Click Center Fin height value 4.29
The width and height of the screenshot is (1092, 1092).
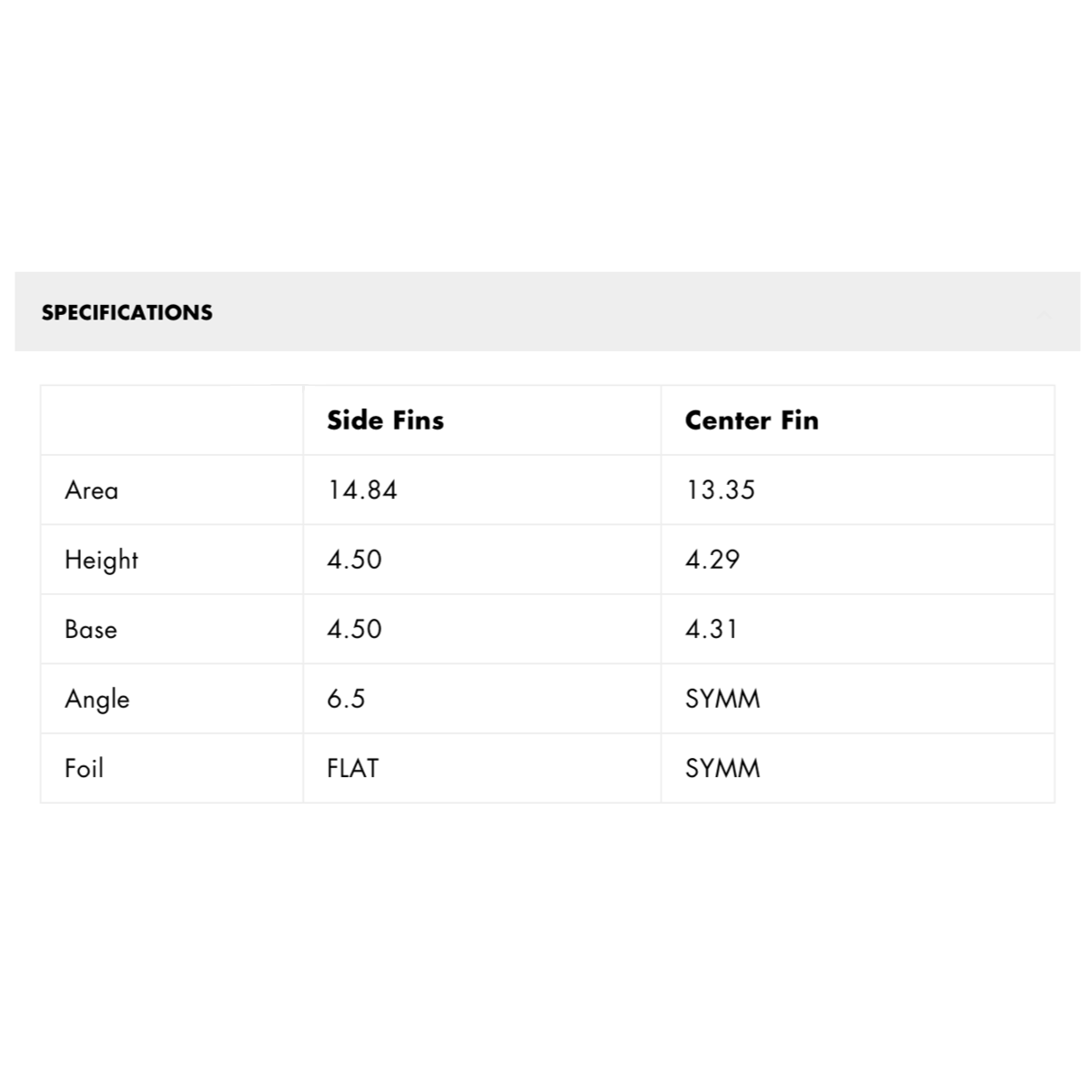(712, 560)
